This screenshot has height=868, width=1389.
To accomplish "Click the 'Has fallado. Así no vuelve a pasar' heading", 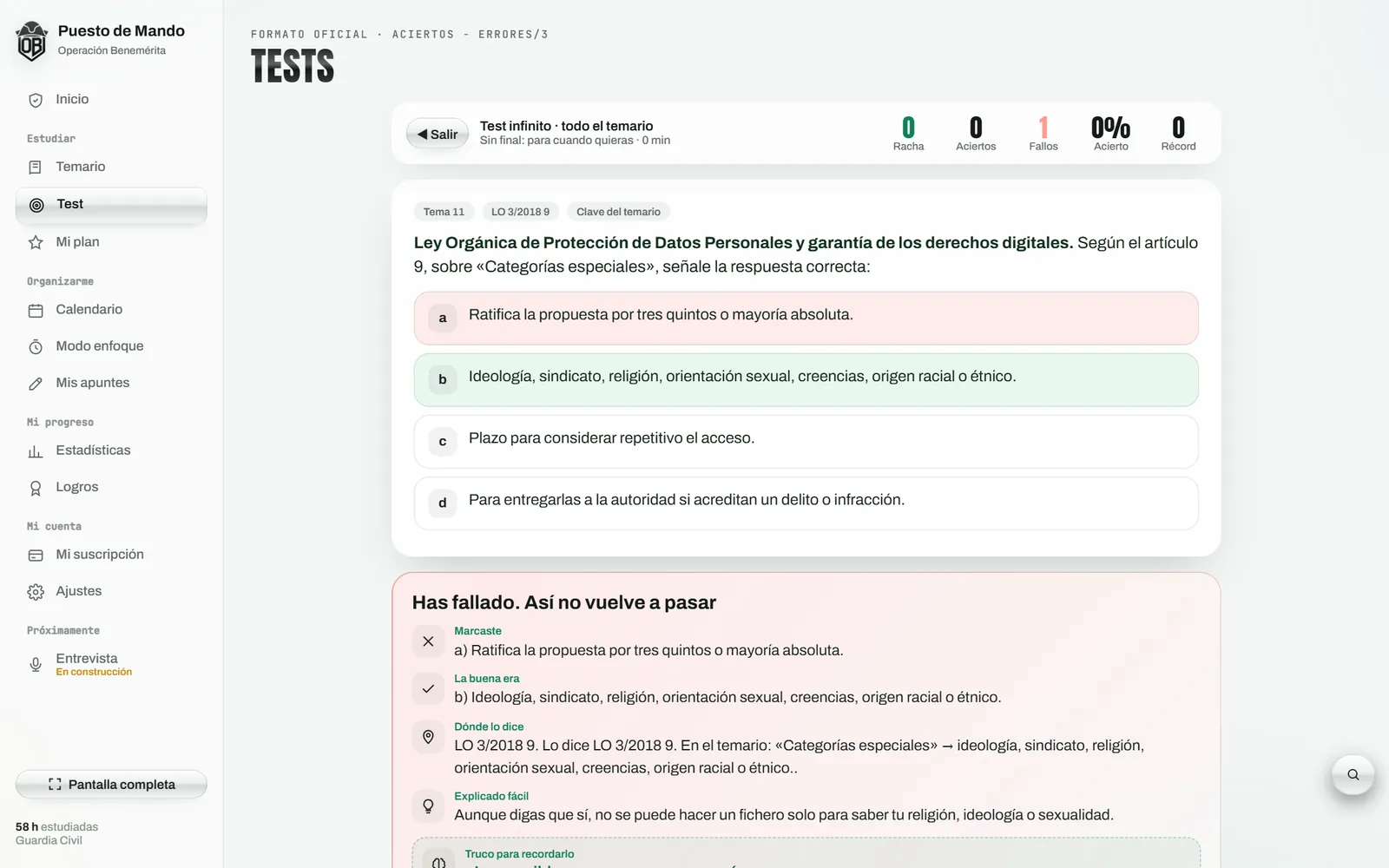I will click(x=564, y=602).
